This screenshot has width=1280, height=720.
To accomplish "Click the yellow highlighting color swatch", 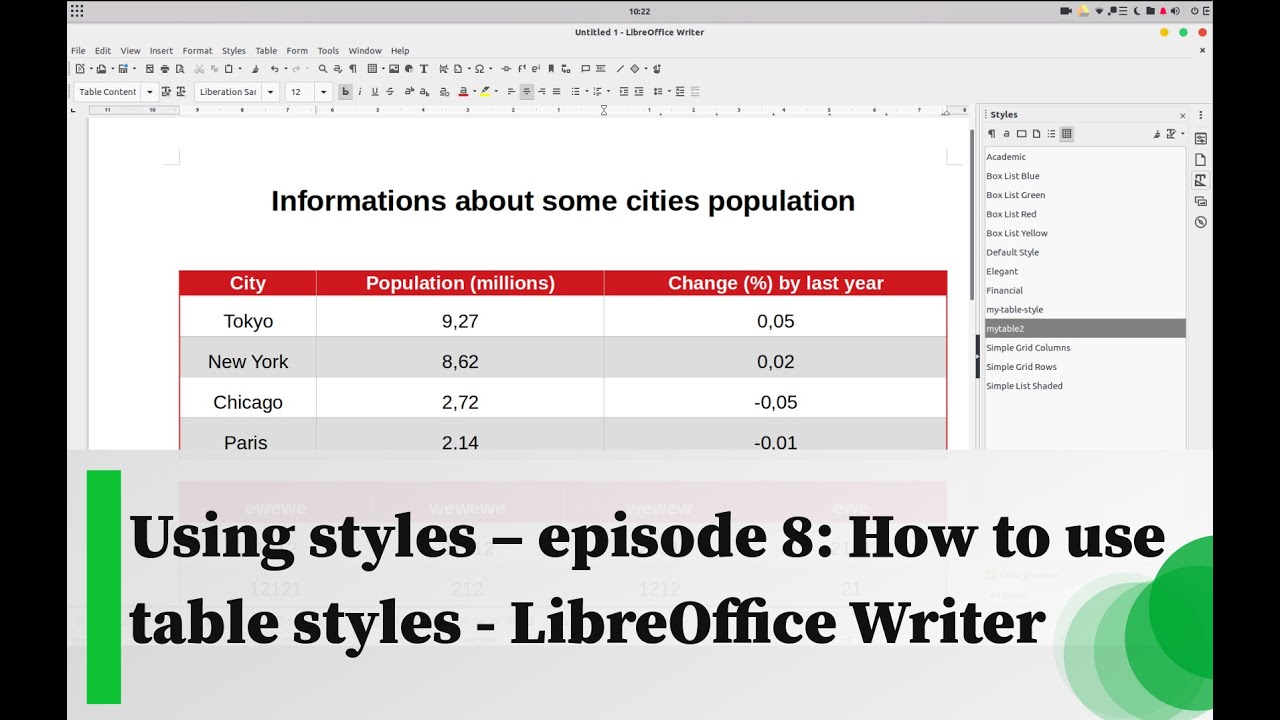I will [485, 92].
